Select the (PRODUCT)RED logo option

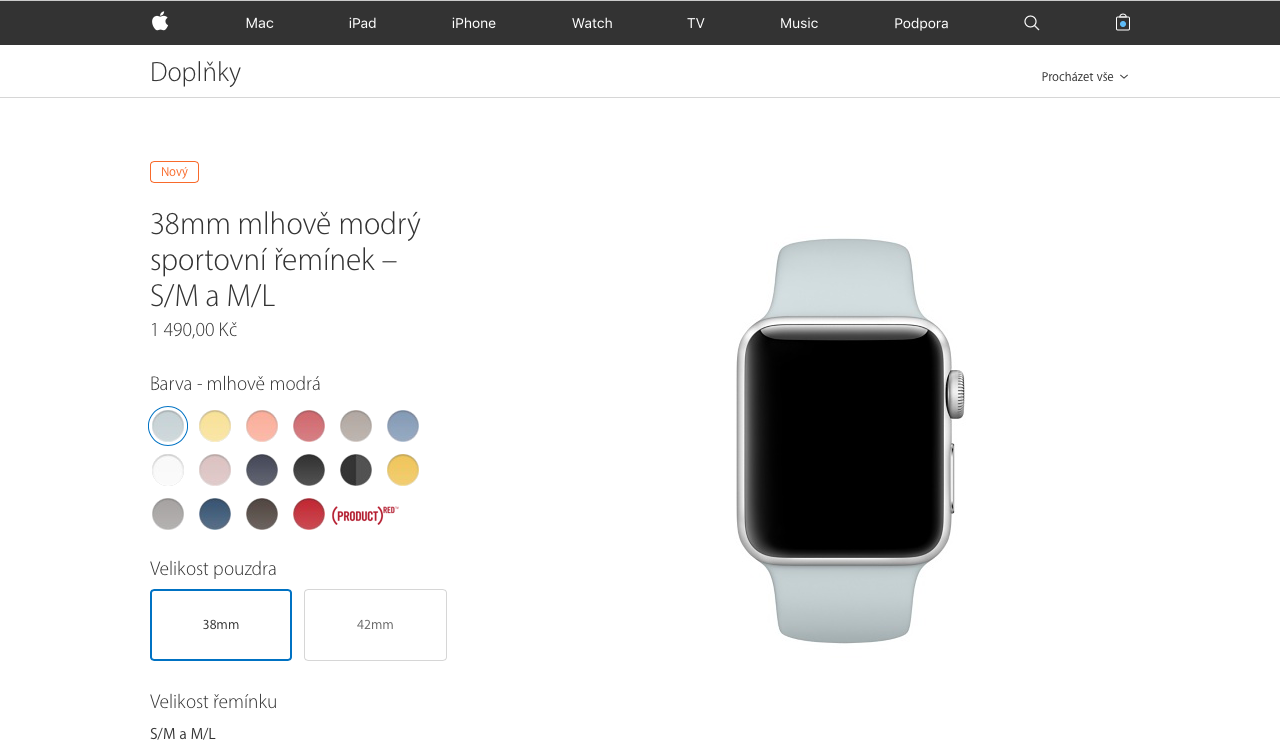point(364,514)
